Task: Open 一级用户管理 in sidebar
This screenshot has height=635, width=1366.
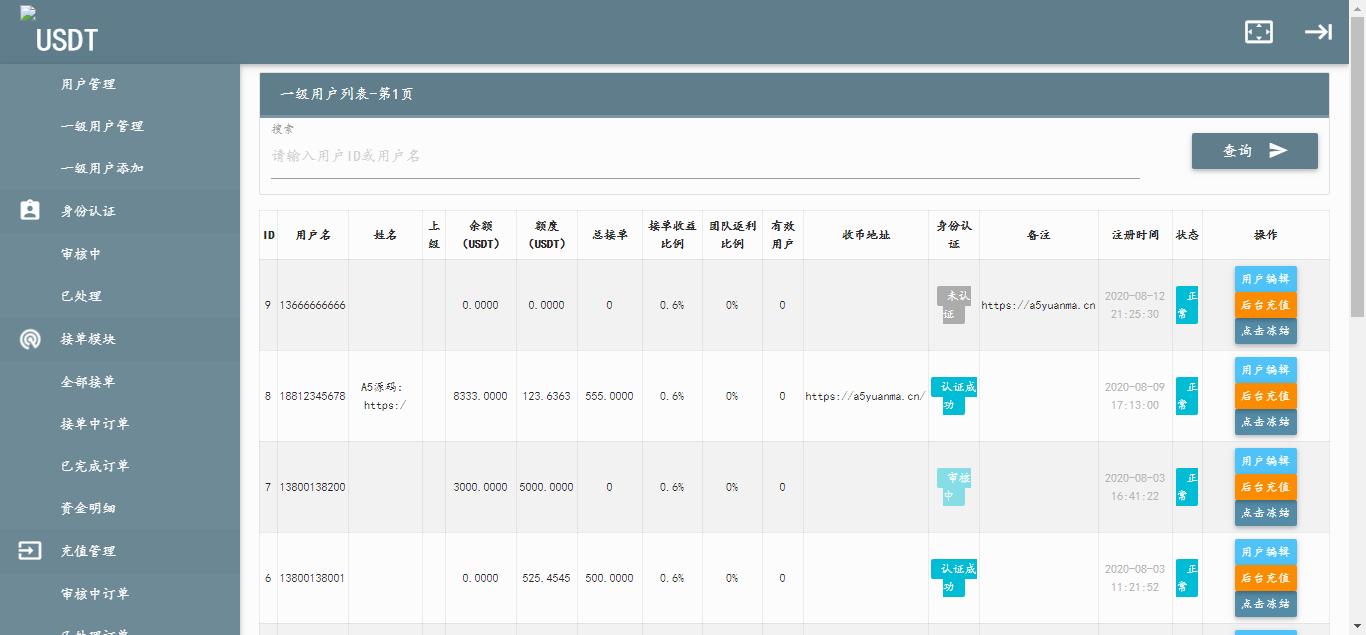Action: tap(102, 126)
